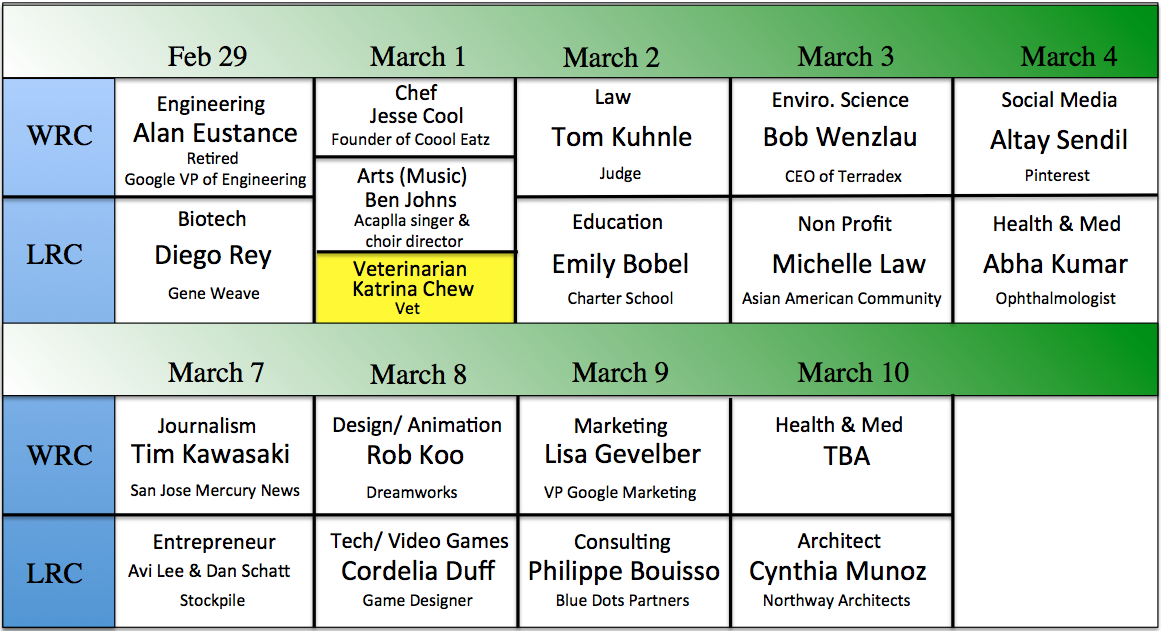
Task: Click the March 3 date header
Action: (x=845, y=57)
